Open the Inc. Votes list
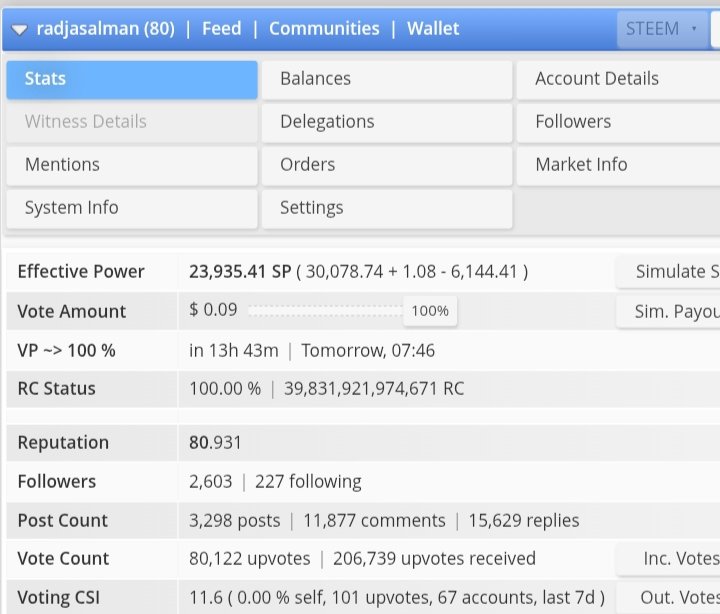 668,559
